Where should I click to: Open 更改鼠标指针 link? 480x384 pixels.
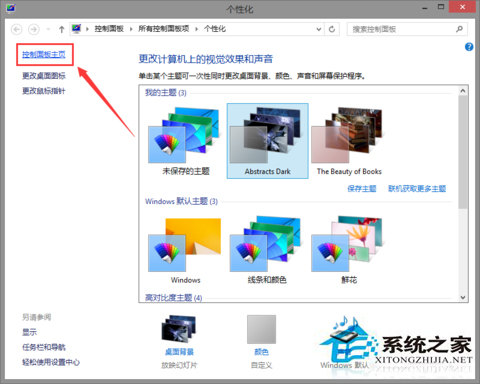coord(44,91)
